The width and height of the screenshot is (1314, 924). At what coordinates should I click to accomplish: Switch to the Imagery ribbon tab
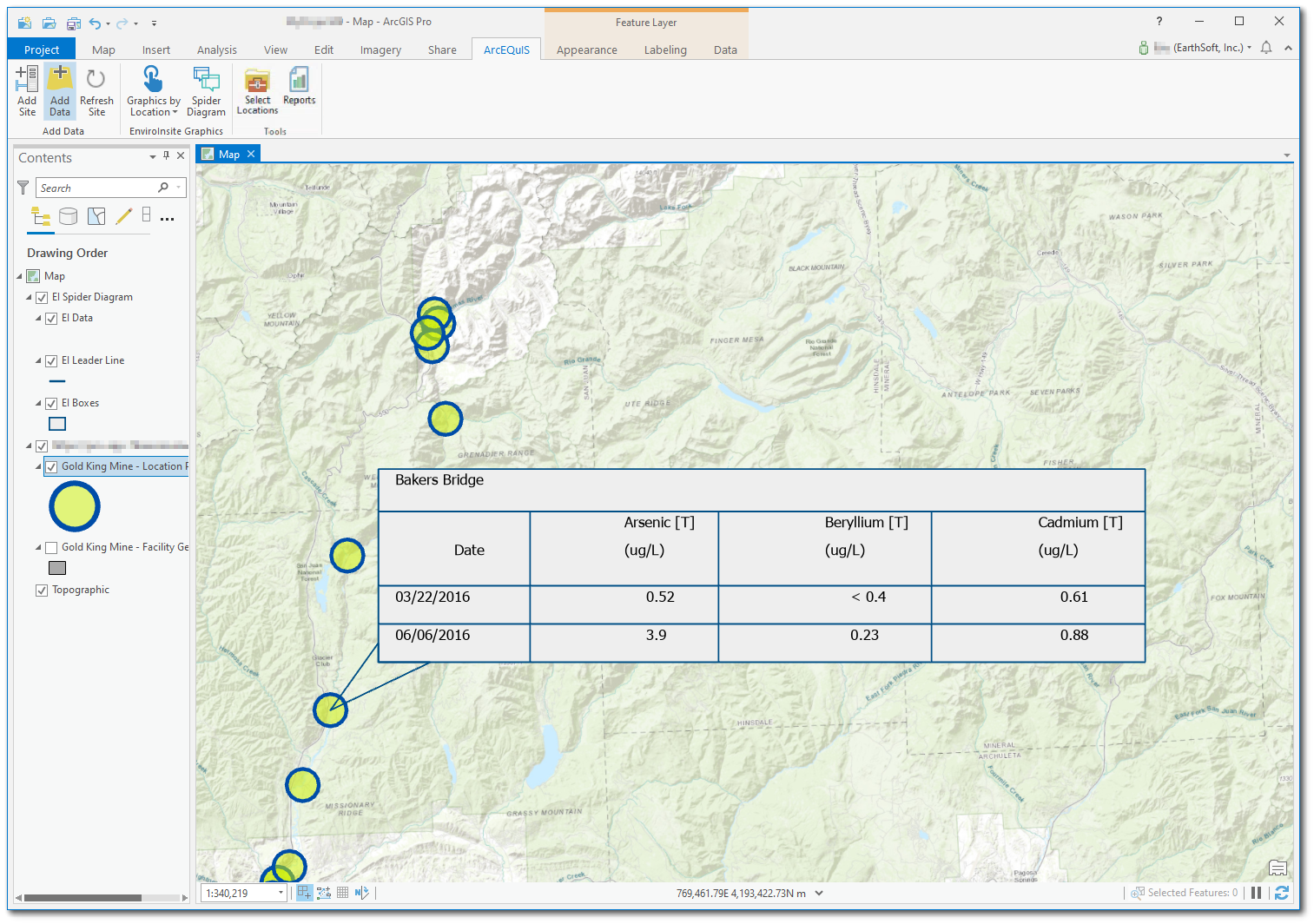pos(380,49)
